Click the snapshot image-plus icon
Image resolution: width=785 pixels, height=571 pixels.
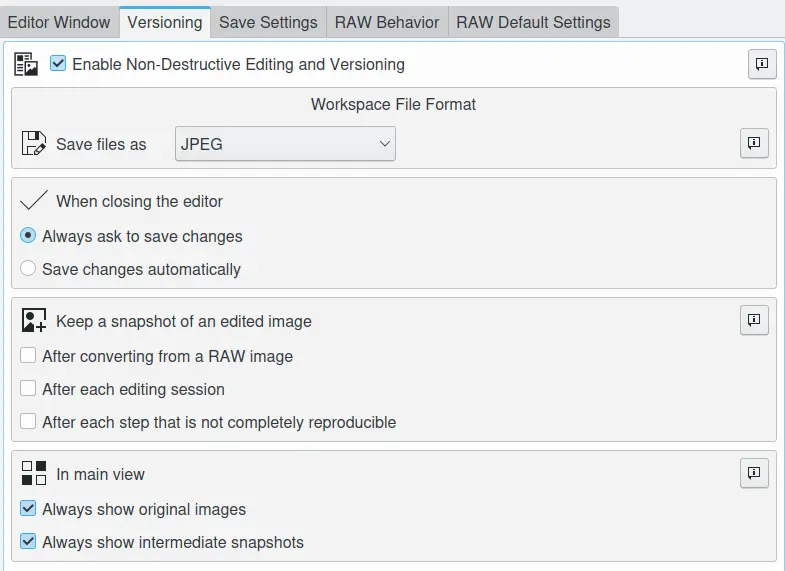34,321
